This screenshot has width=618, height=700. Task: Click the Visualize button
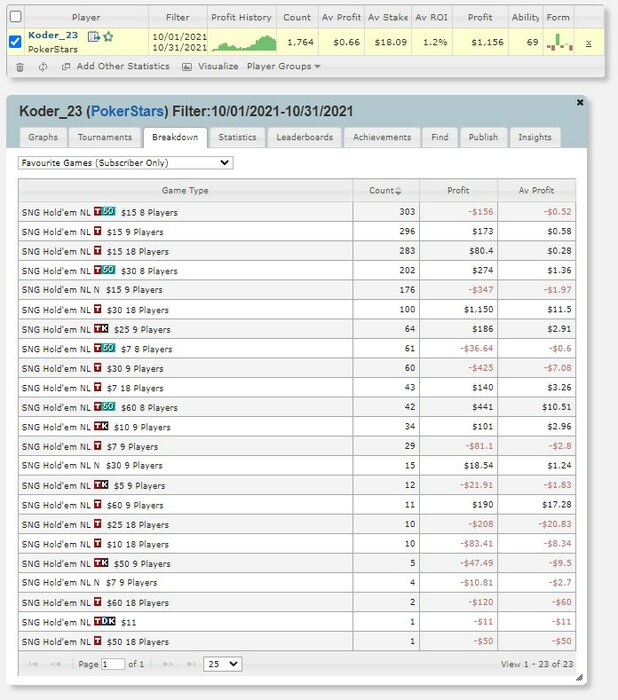210,66
